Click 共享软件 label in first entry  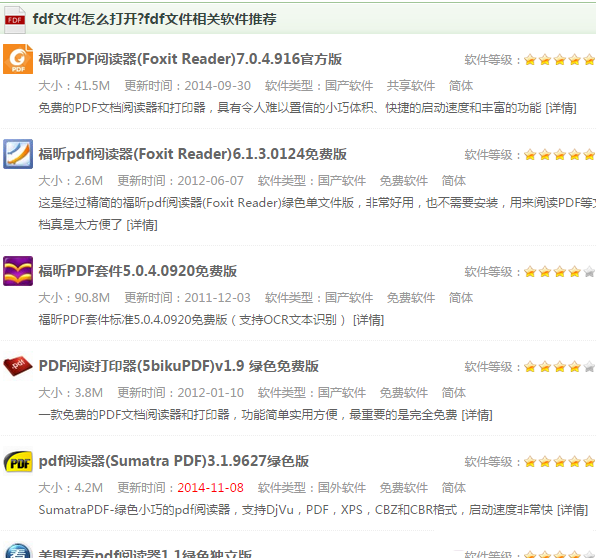[x=411, y=86]
